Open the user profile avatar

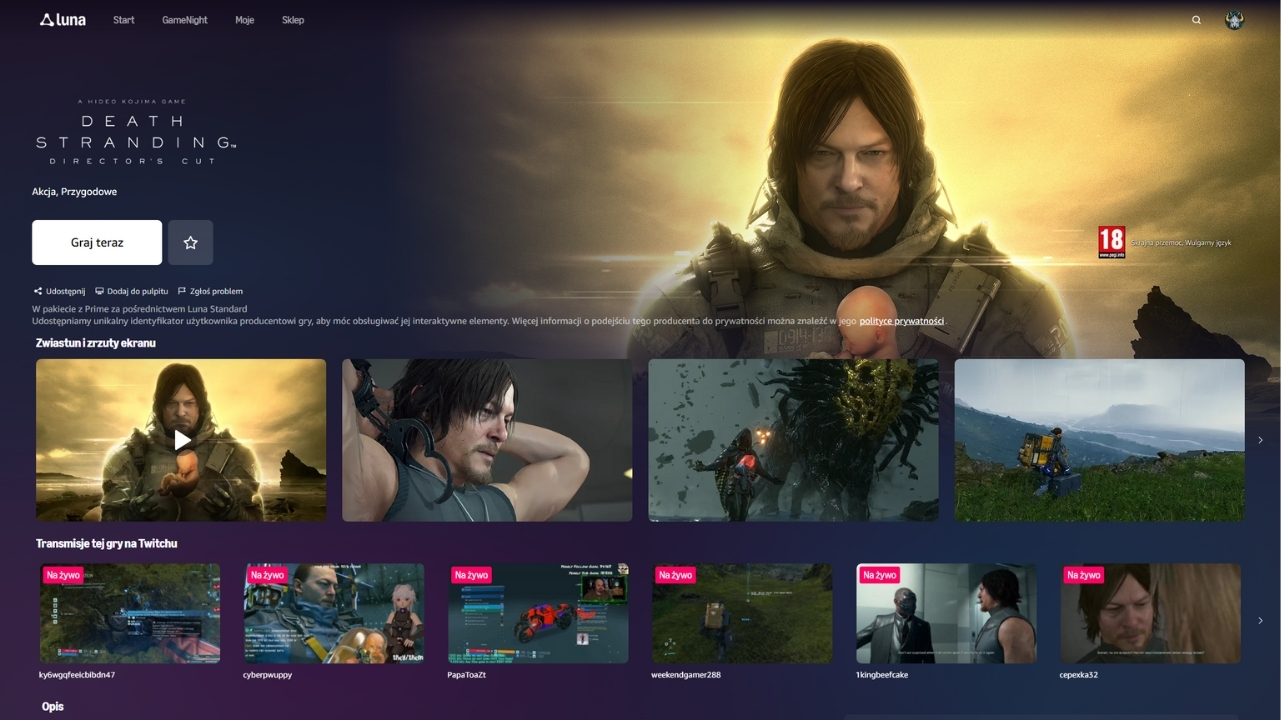pos(1234,20)
